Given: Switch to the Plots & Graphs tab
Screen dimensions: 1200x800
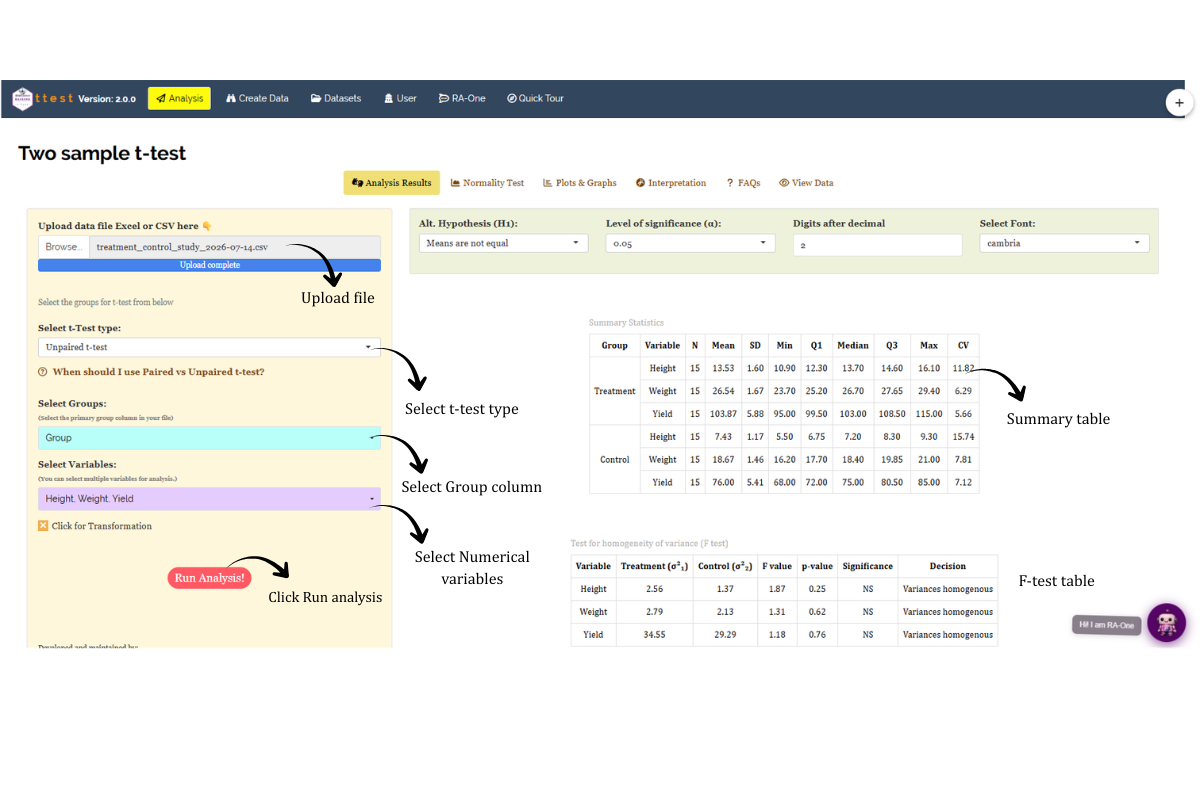Looking at the screenshot, I should [x=580, y=183].
